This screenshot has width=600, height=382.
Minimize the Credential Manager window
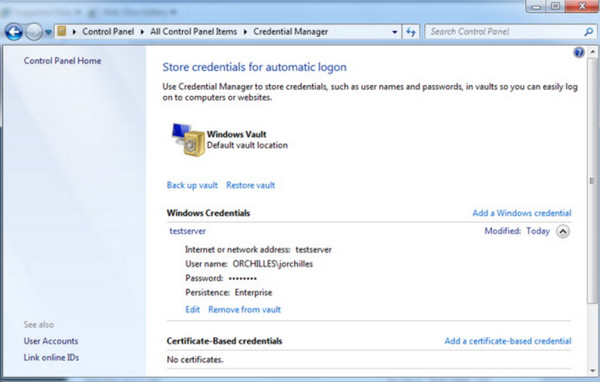(536, 7)
